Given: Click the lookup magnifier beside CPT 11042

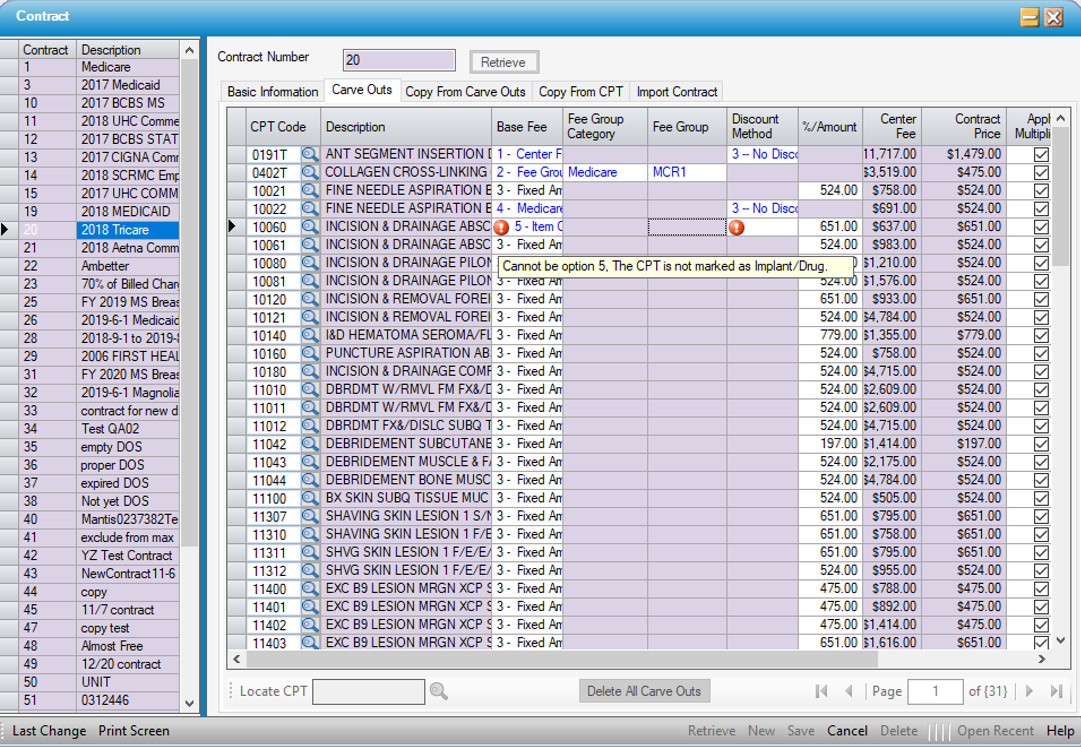Looking at the screenshot, I should click(310, 444).
